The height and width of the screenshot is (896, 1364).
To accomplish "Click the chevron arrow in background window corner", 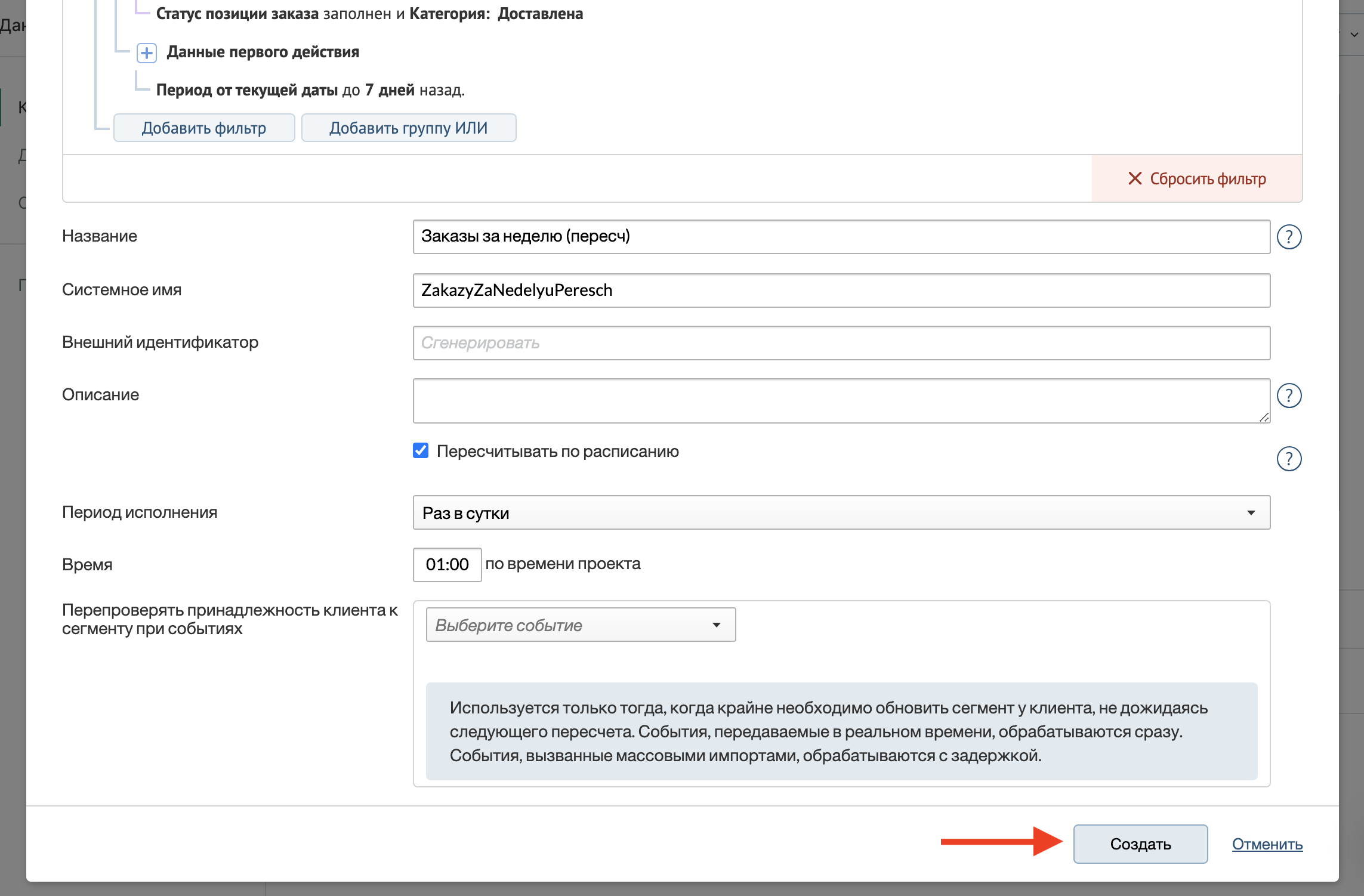I will [x=1354, y=35].
